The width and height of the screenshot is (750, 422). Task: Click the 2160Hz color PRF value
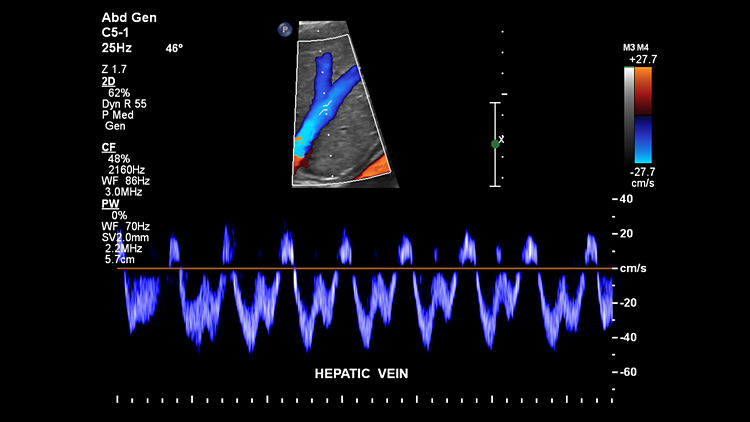pos(127,170)
